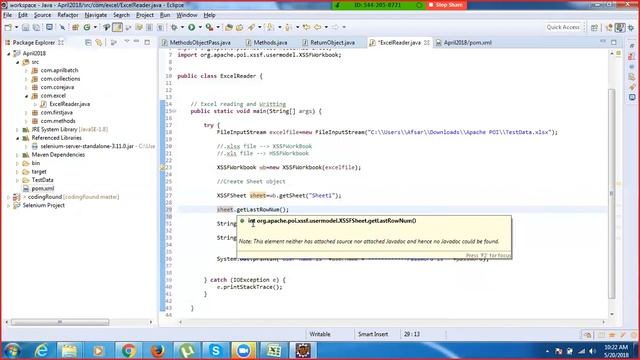Open Firefox from the taskbar

[x=157, y=351]
